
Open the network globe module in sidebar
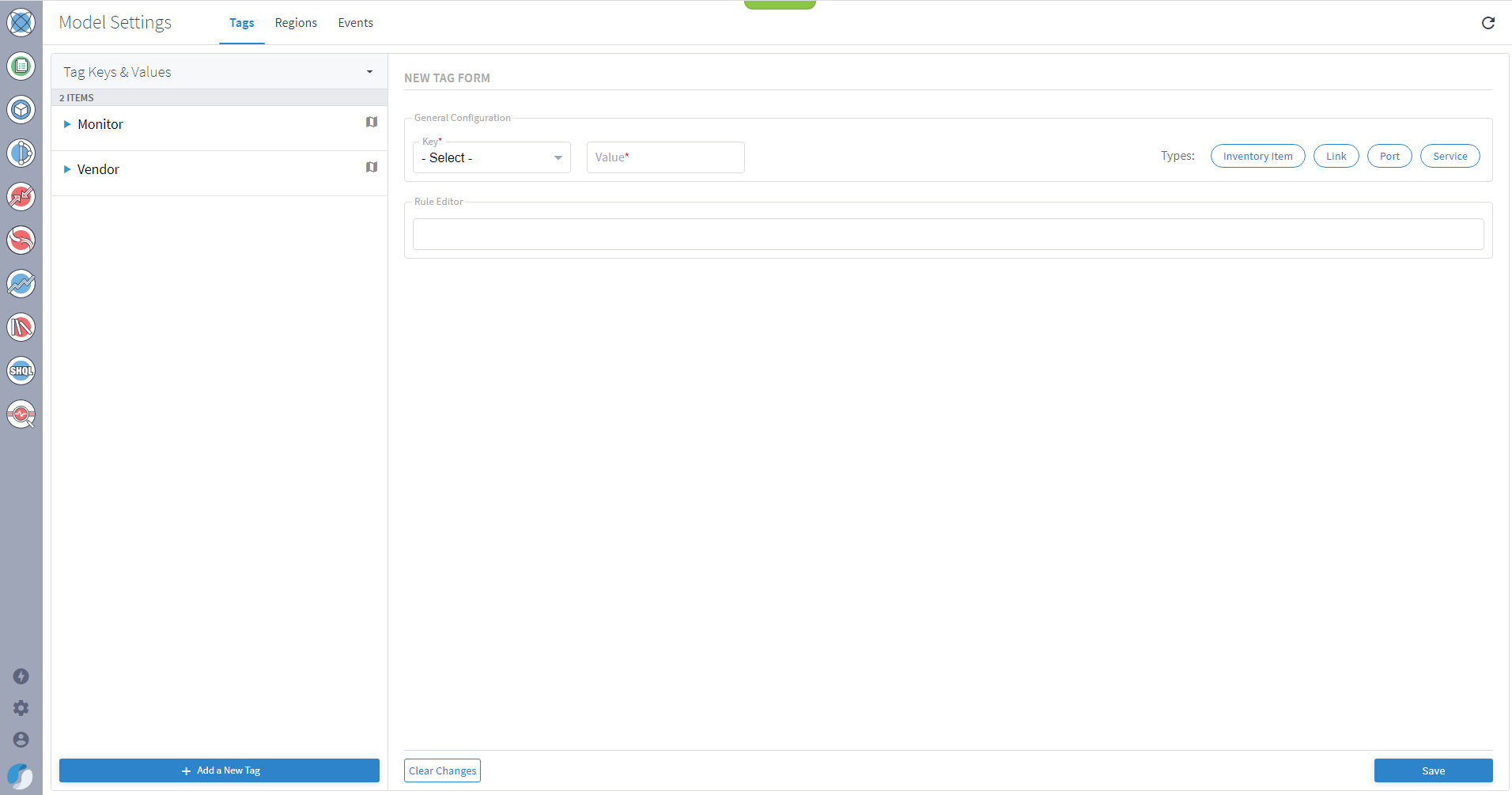(x=21, y=22)
